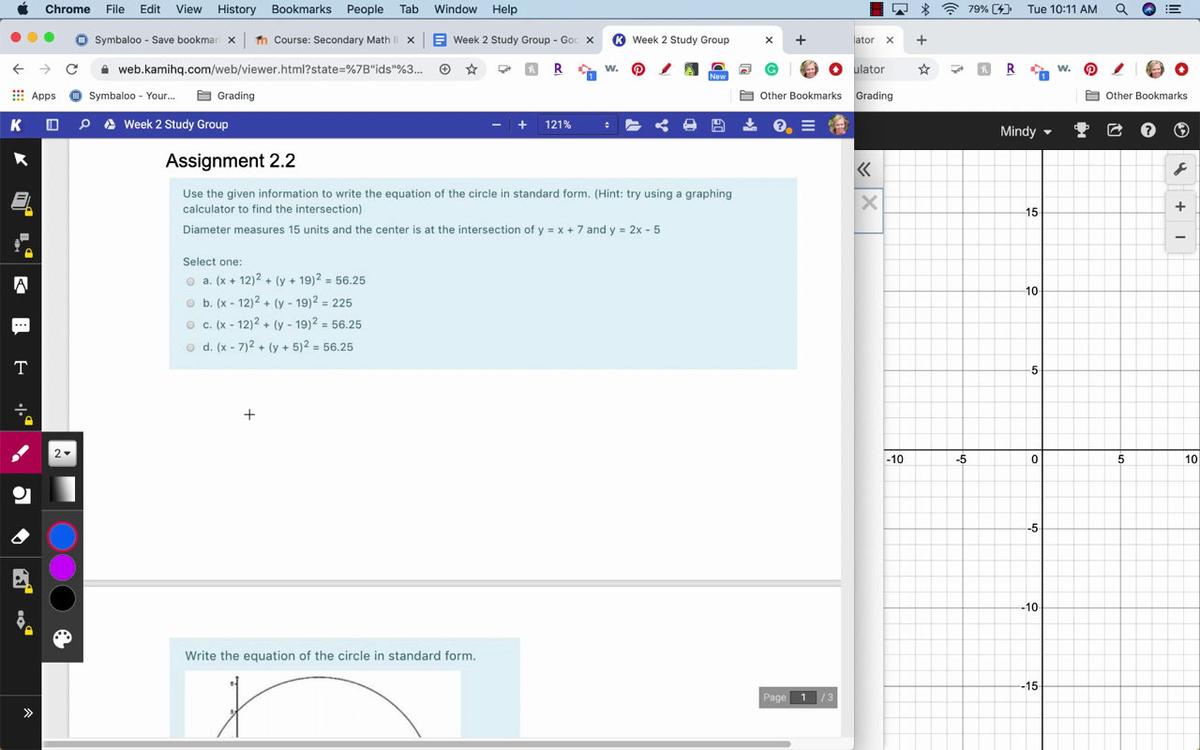Select the Kami Text Box tool
The image size is (1200, 750).
[x=20, y=368]
